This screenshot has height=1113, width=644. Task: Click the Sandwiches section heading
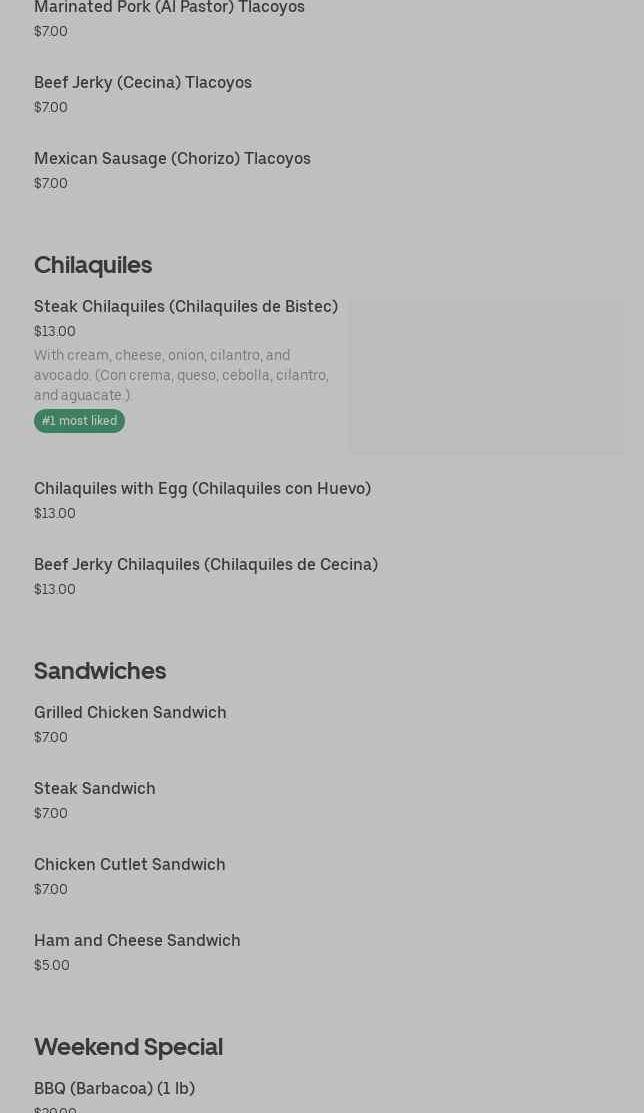[100, 671]
